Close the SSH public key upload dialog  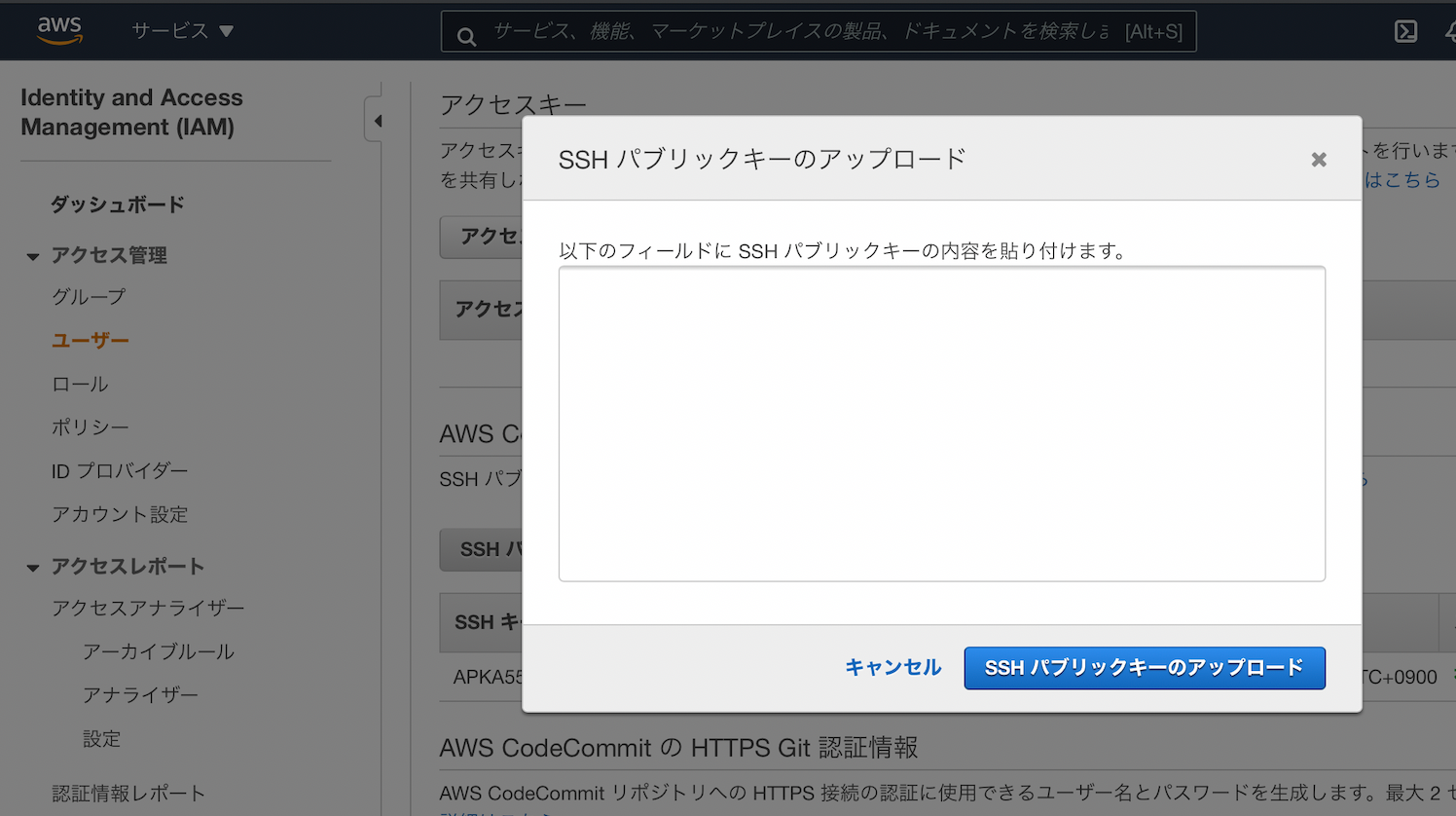click(1319, 160)
